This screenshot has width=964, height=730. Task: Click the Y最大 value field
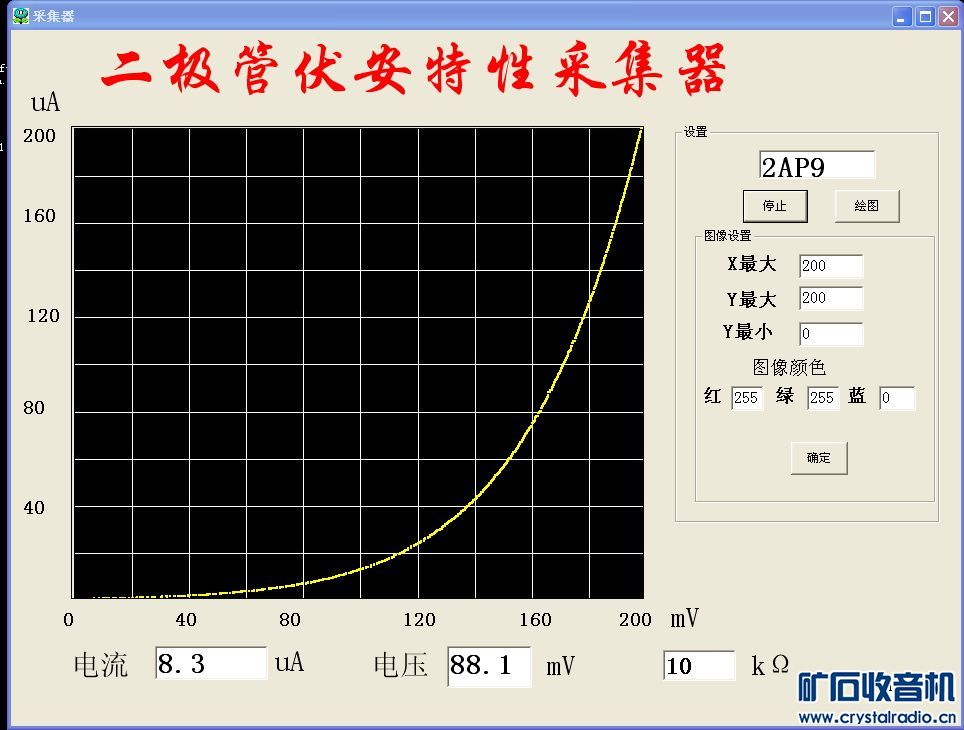tap(831, 298)
